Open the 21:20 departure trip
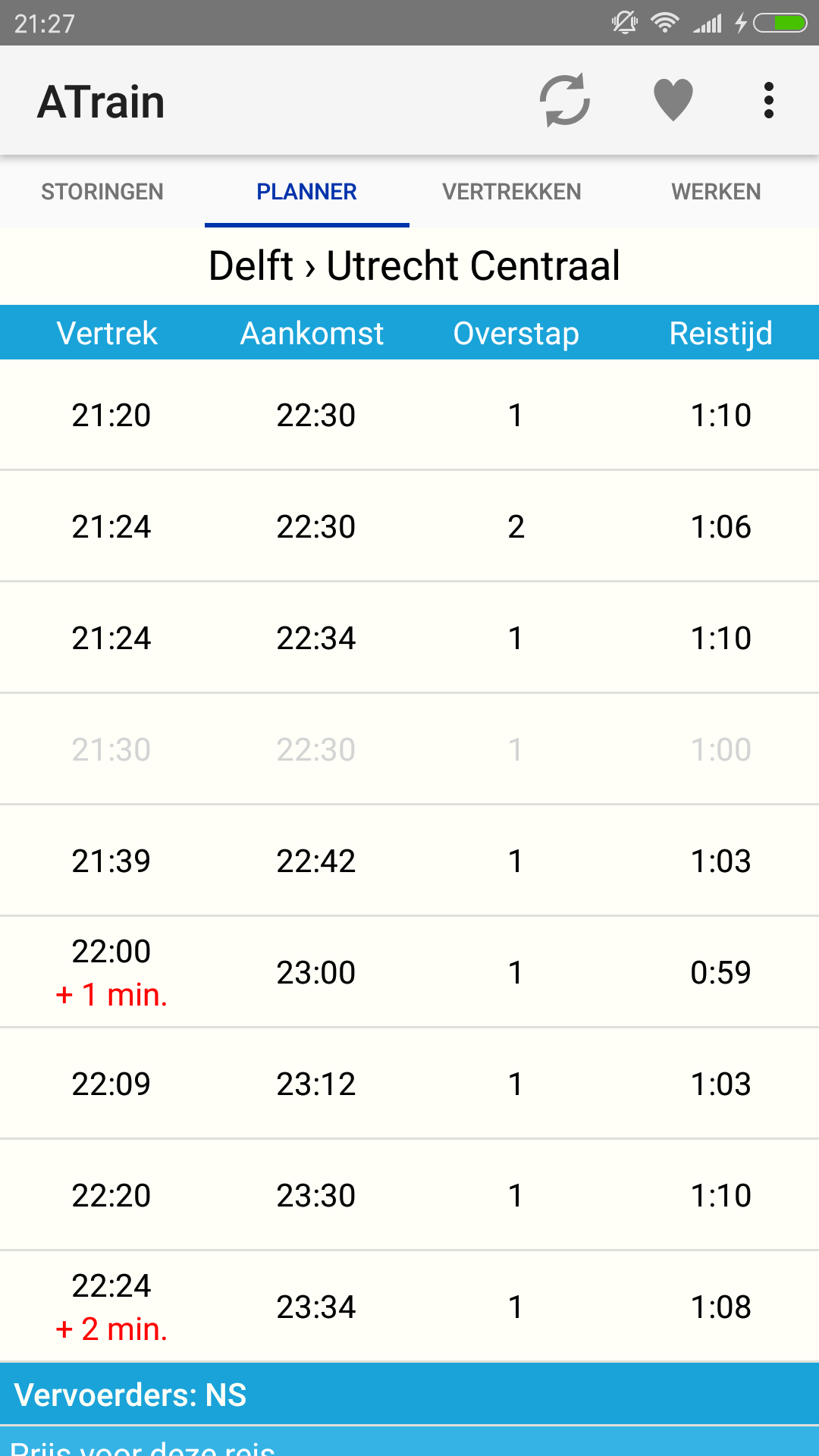Image resolution: width=819 pixels, height=1456 pixels. point(409,415)
